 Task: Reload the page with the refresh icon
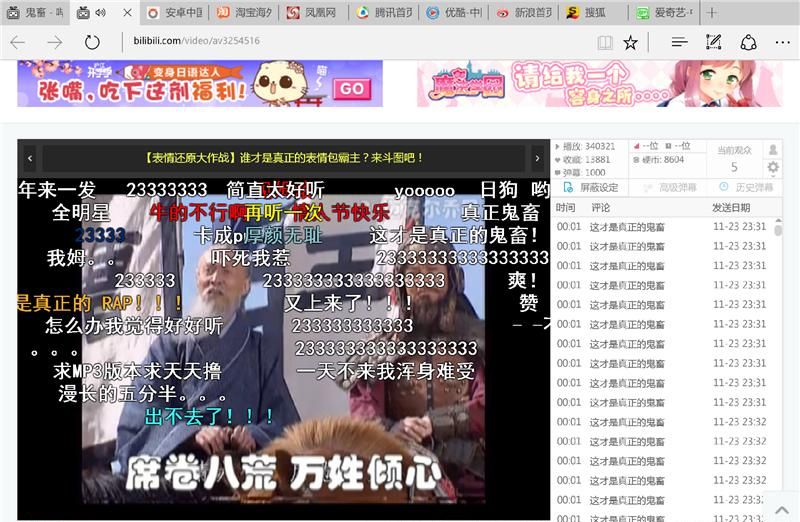92,42
